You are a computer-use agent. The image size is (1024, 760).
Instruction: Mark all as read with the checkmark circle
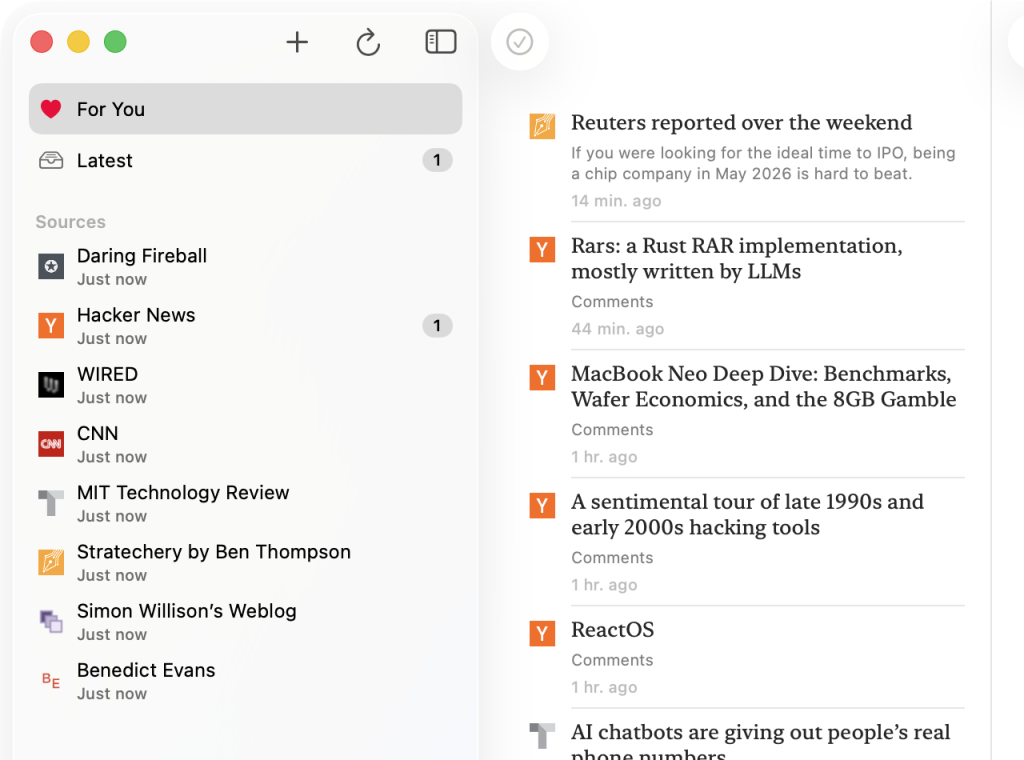[x=520, y=42]
